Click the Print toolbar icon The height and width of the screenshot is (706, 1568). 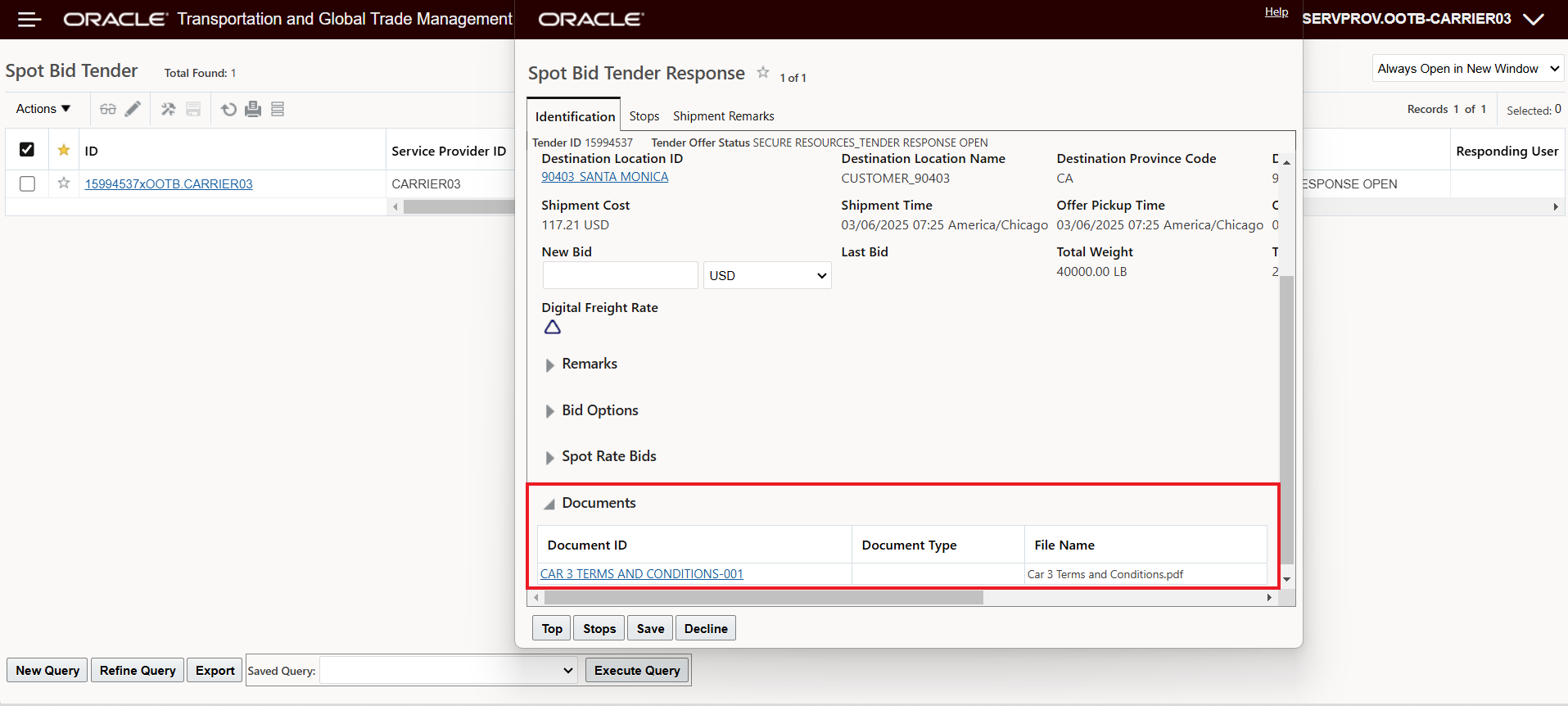253,109
